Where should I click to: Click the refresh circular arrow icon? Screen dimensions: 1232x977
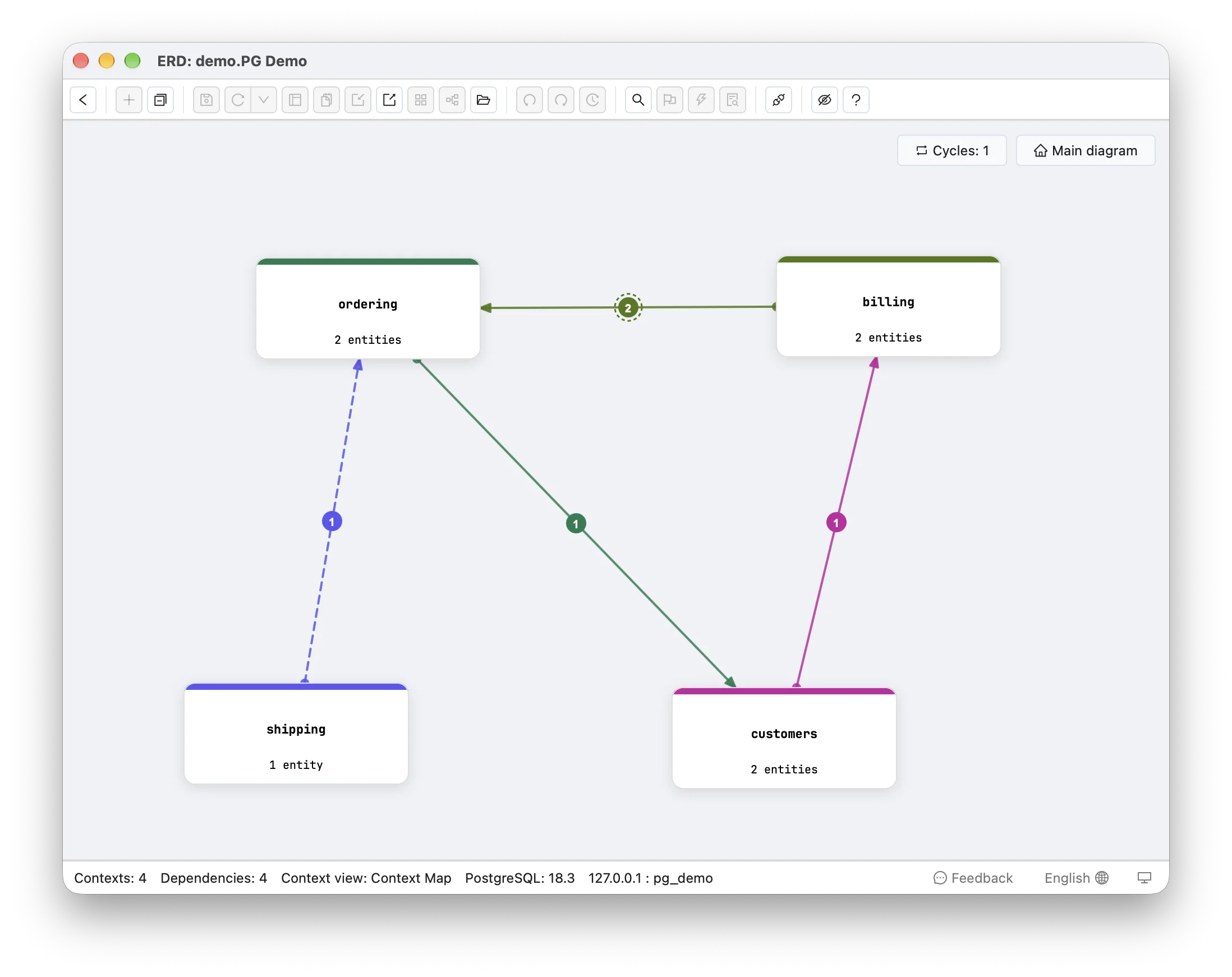[238, 100]
